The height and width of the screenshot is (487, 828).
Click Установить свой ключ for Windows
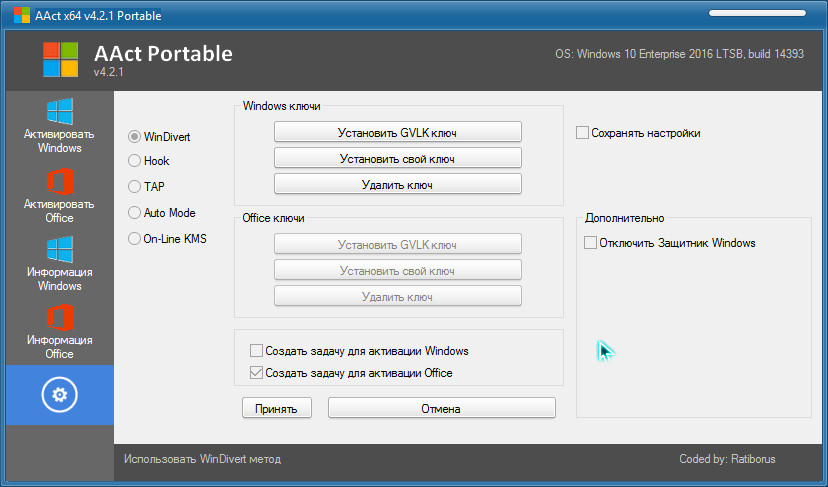tap(398, 158)
